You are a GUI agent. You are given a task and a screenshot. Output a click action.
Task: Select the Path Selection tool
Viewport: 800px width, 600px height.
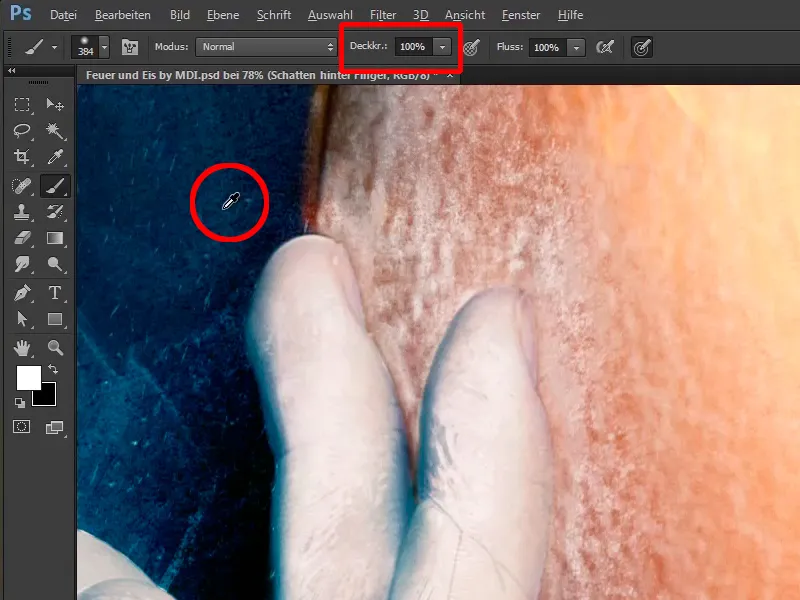click(21, 319)
